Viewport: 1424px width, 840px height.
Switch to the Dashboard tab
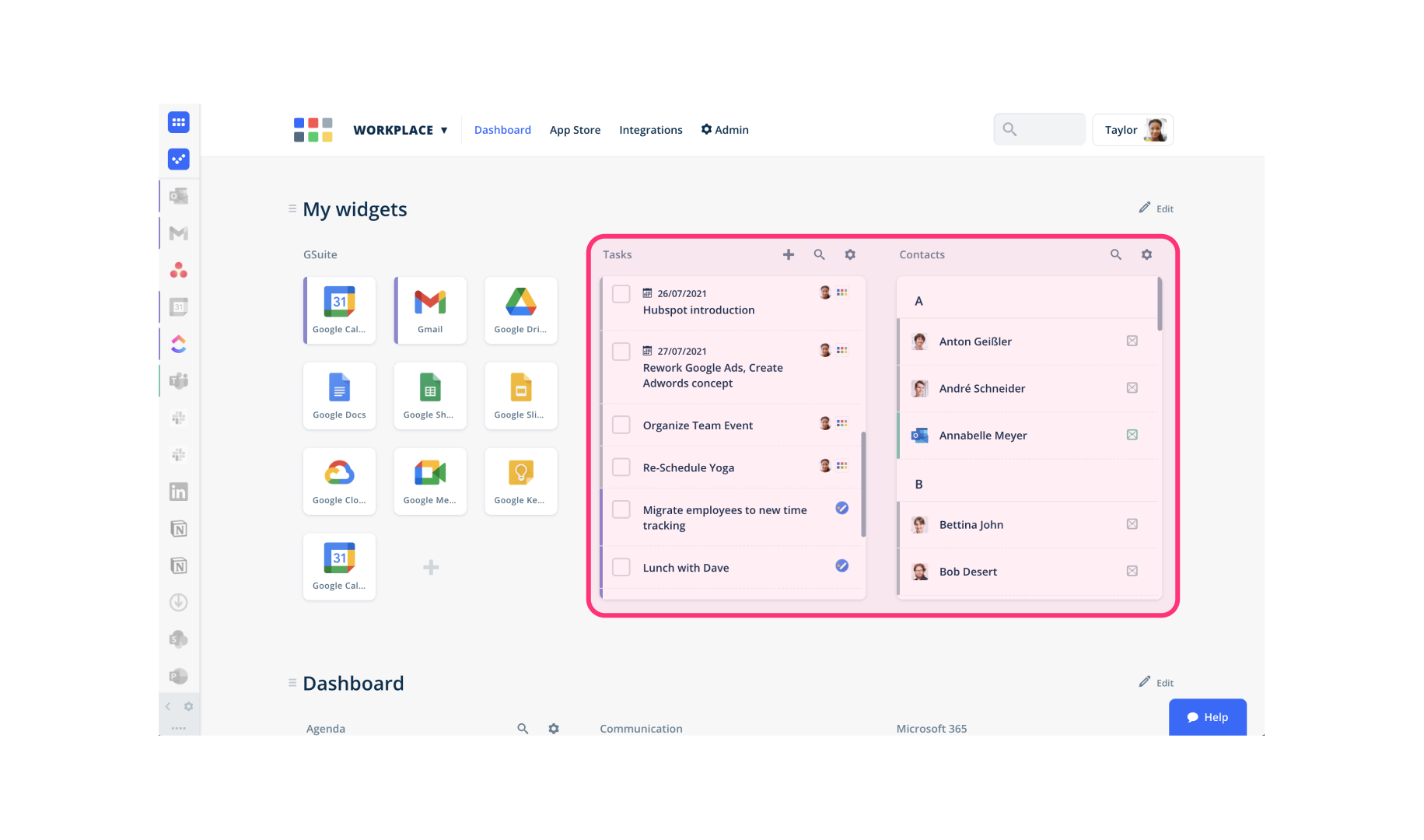coord(502,130)
